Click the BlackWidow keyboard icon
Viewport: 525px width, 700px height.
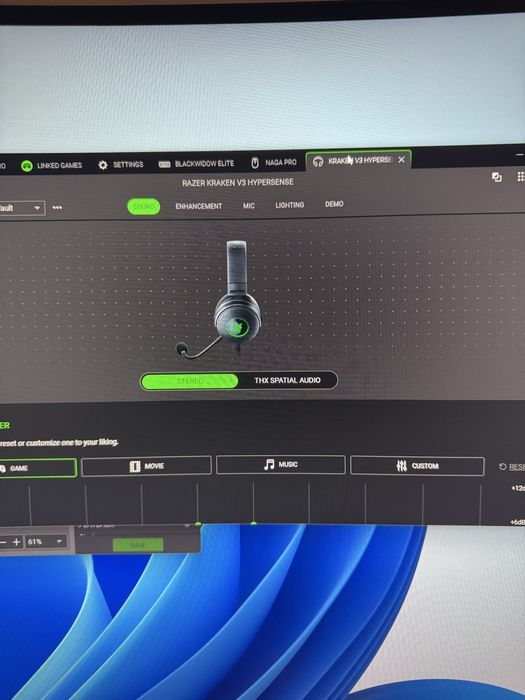[x=164, y=164]
